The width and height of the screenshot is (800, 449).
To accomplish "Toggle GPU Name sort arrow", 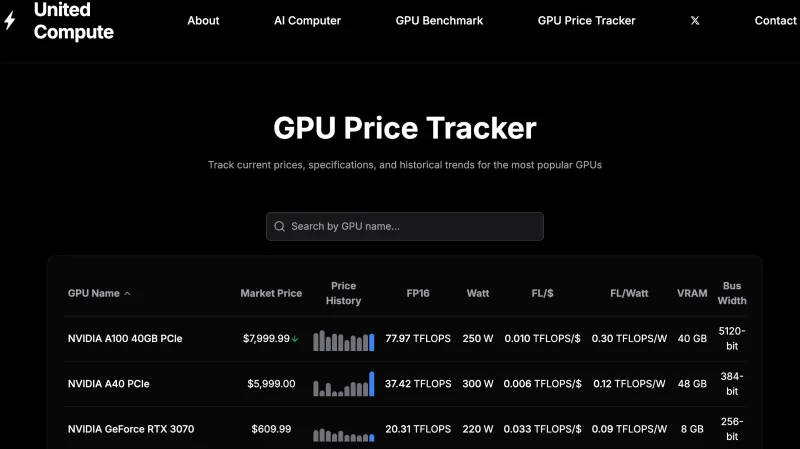I will coord(128,294).
